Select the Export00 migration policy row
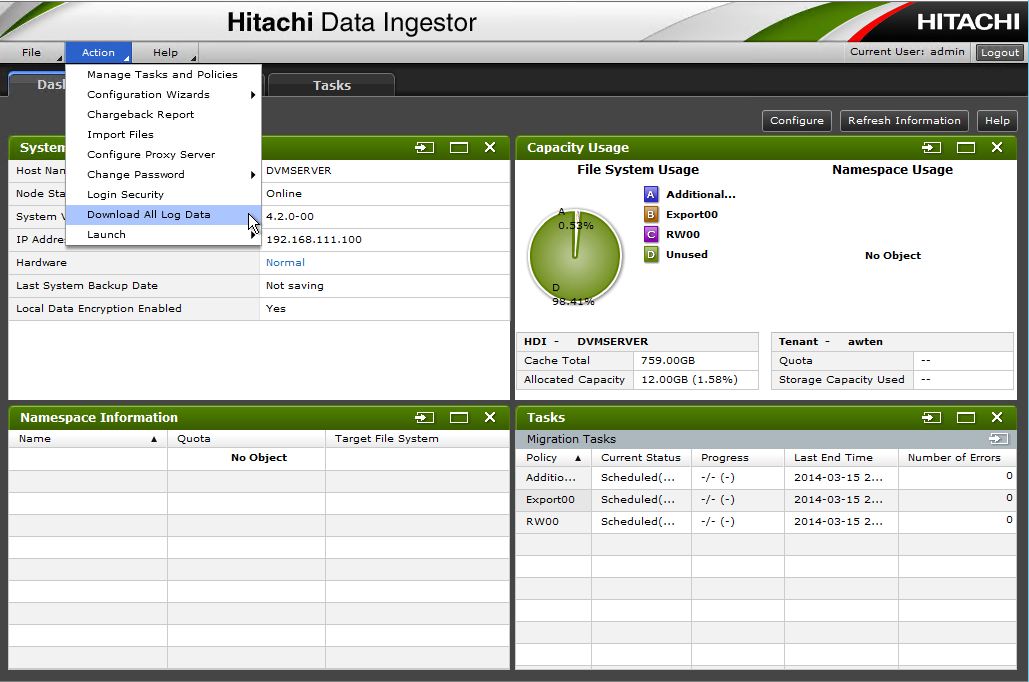Image resolution: width=1029 pixels, height=682 pixels. (766, 500)
